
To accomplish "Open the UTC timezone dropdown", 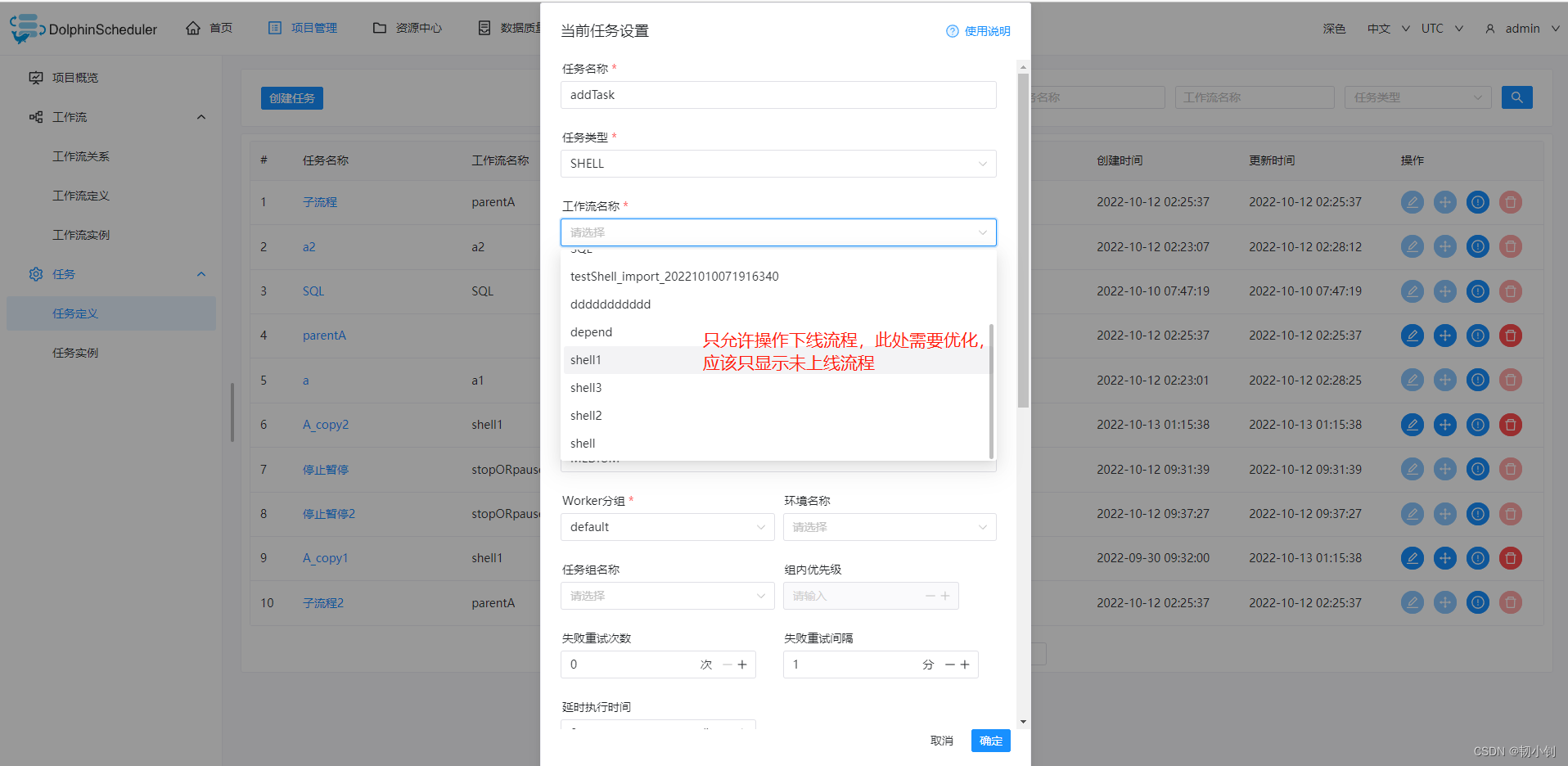I will click(x=1442, y=29).
